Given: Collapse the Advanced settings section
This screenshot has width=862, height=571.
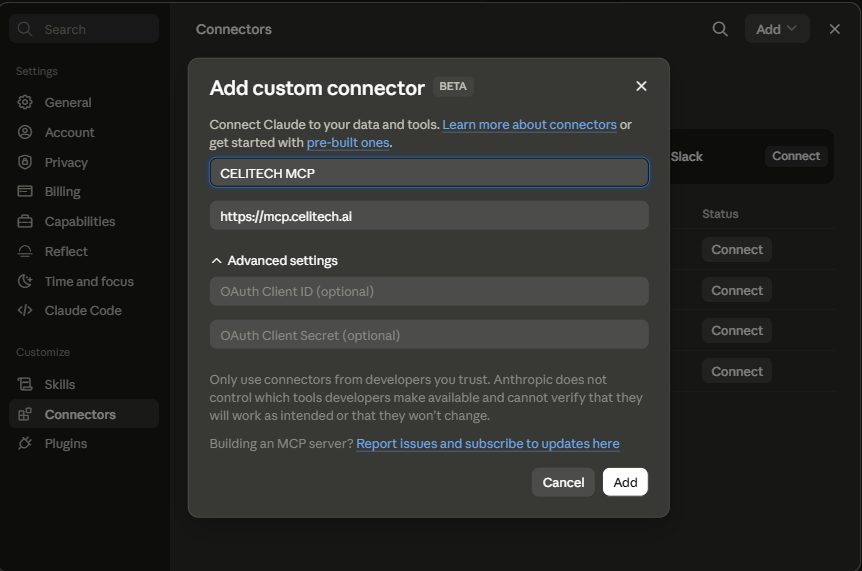Looking at the screenshot, I should [x=274, y=260].
